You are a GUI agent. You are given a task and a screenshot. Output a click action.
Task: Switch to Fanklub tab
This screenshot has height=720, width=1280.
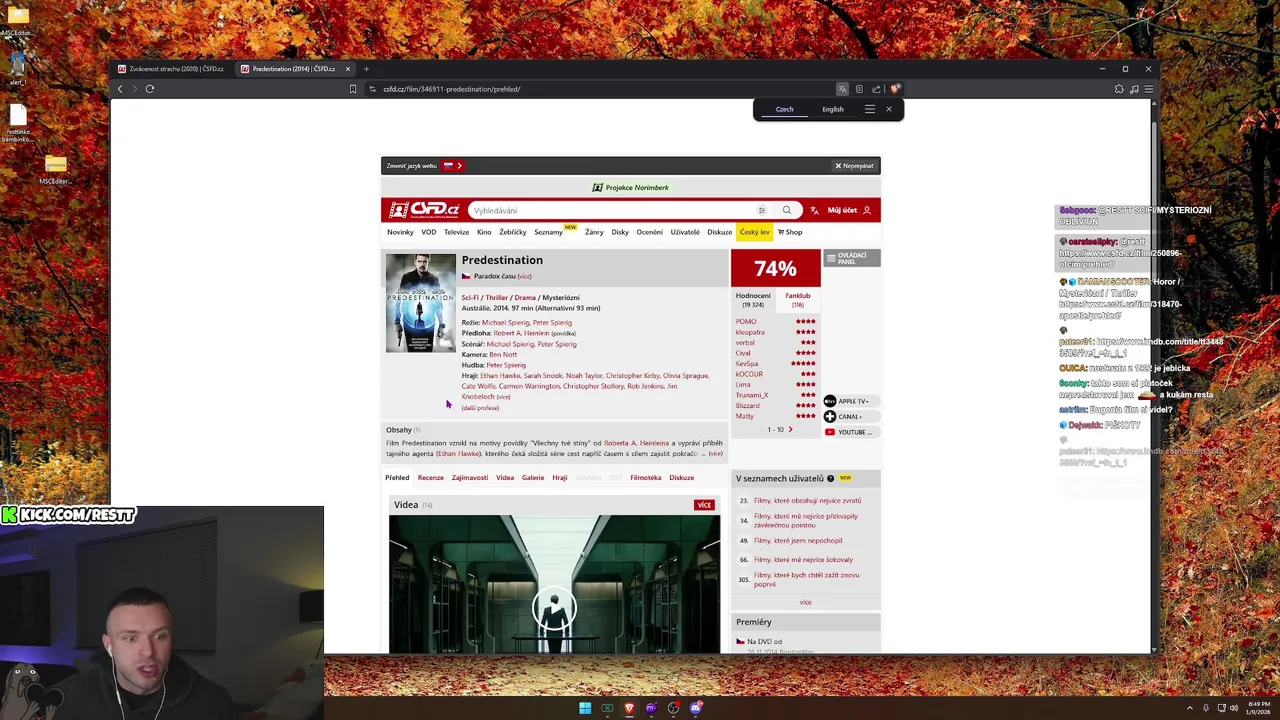(x=798, y=299)
